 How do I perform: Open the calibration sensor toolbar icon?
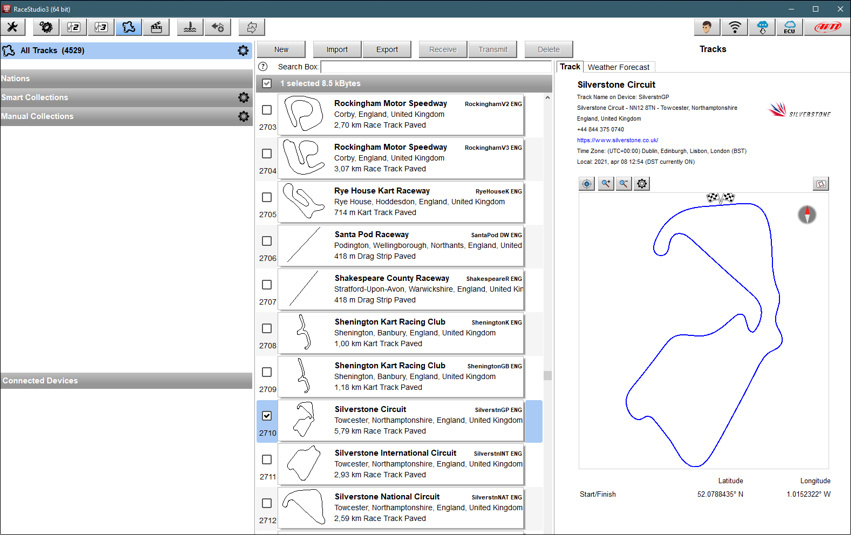[x=190, y=27]
